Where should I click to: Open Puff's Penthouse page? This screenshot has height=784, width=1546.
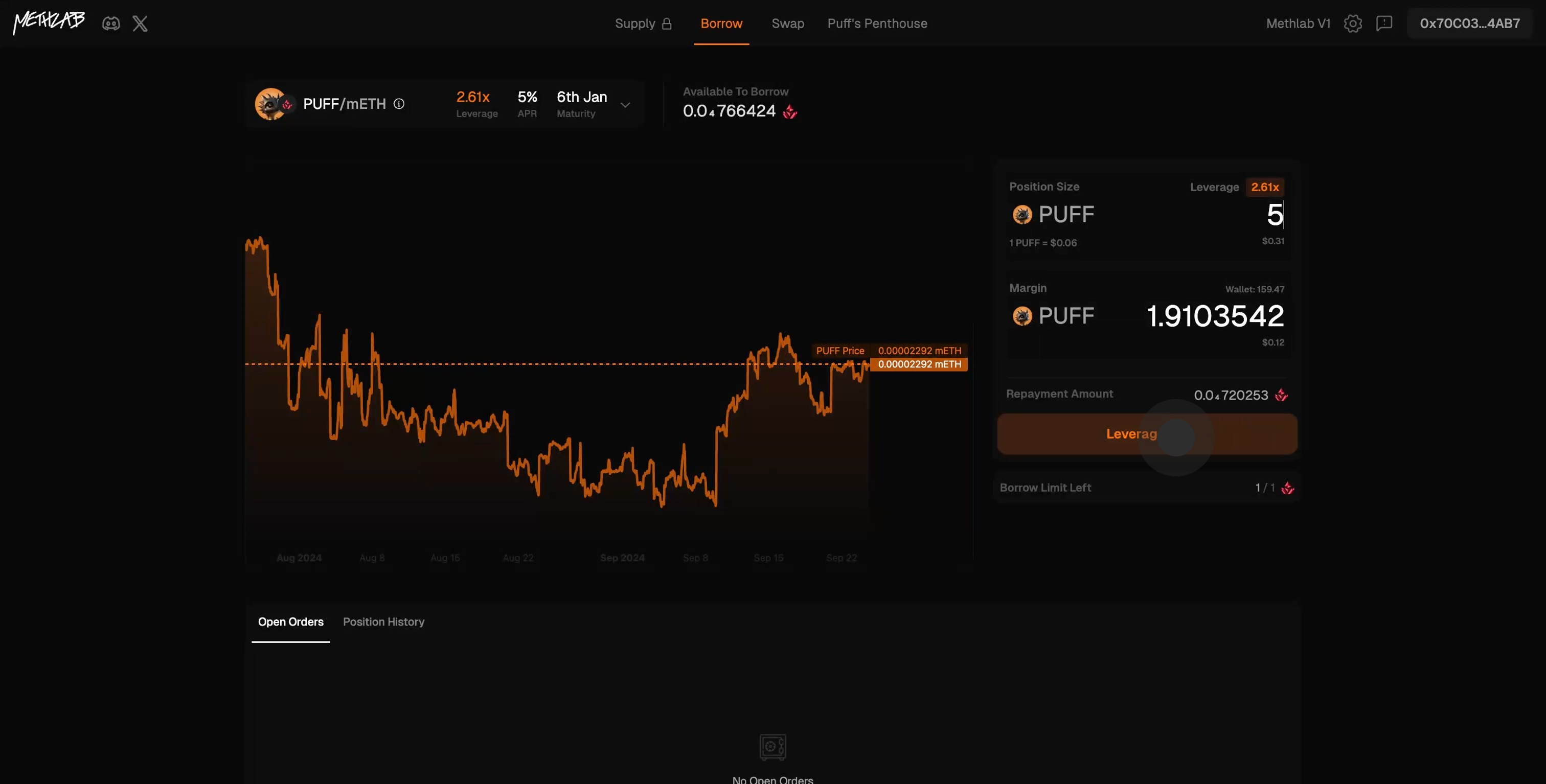pos(877,24)
